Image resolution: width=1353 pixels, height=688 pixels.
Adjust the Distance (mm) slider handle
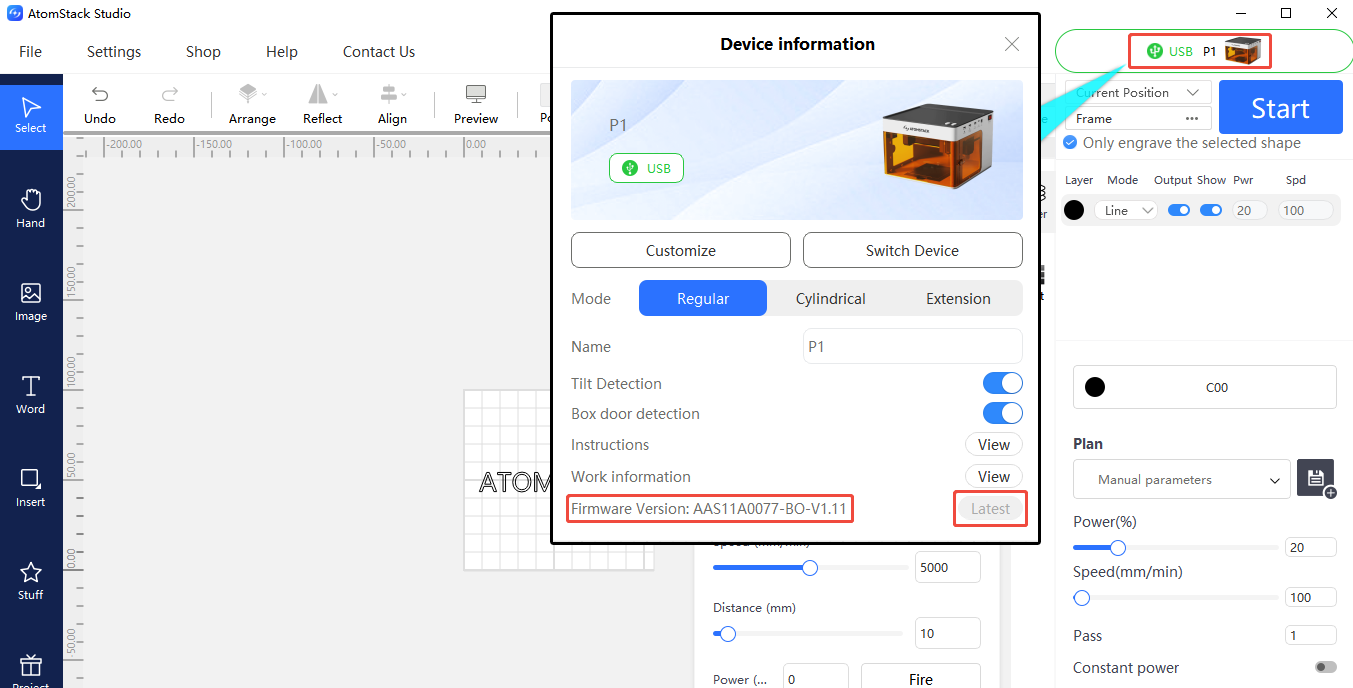pos(728,633)
